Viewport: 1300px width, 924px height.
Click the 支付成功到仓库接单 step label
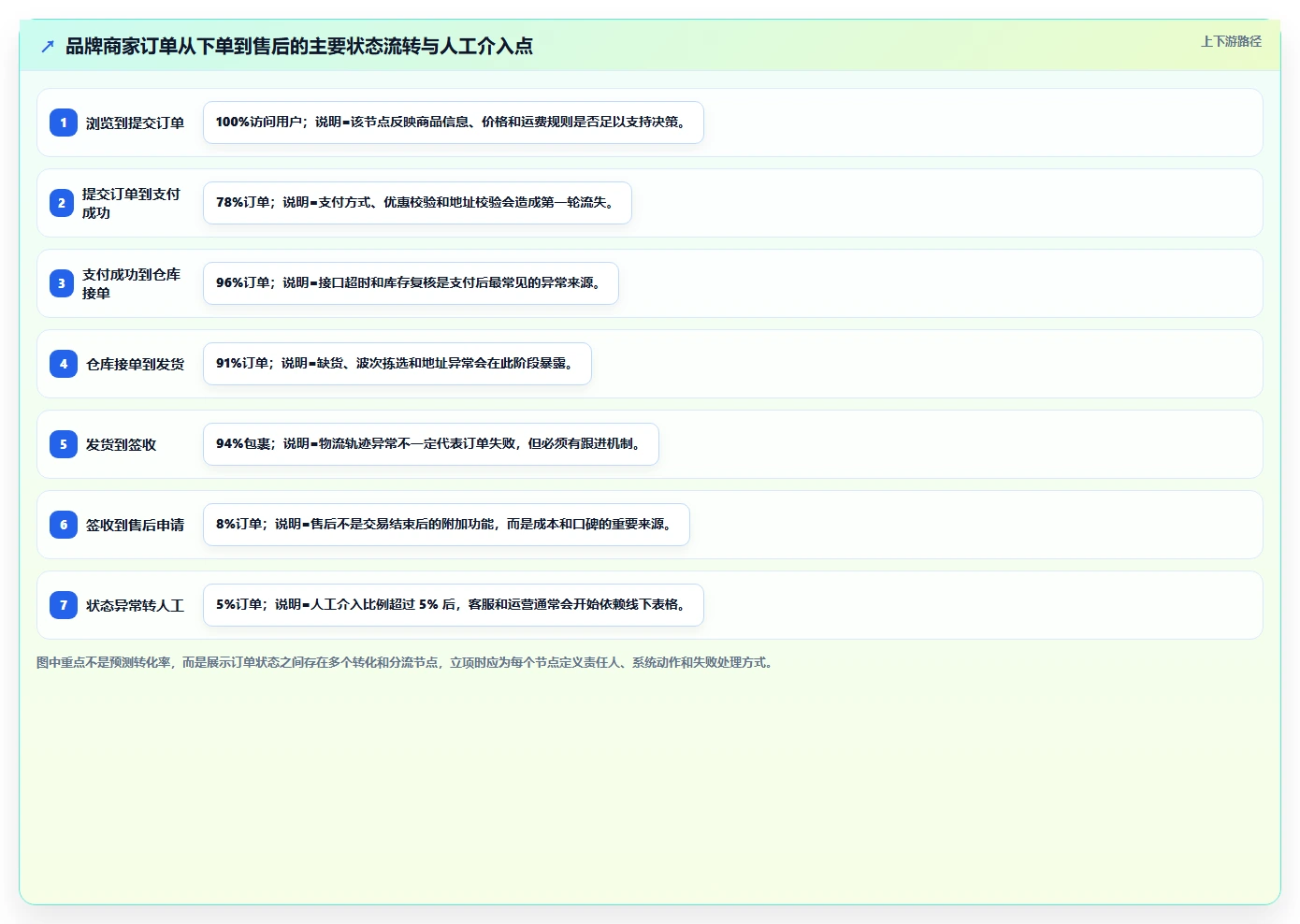(x=131, y=283)
